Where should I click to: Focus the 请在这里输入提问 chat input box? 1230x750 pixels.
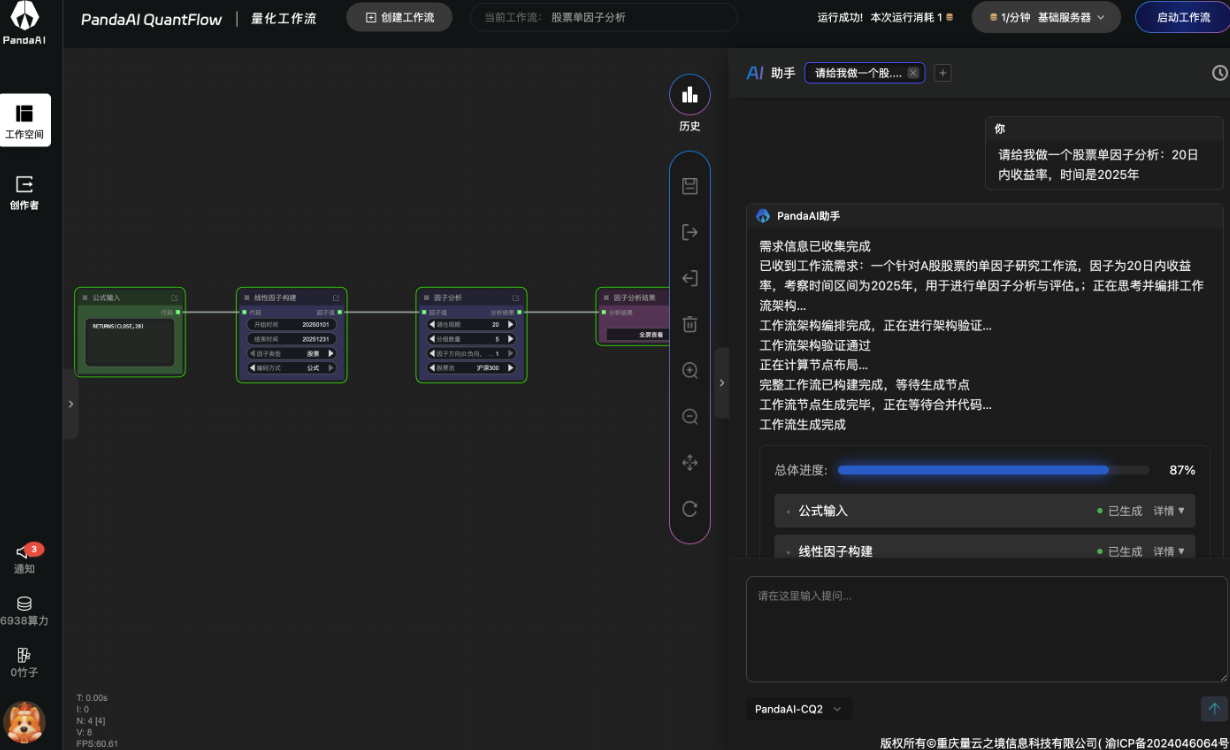[986, 629]
